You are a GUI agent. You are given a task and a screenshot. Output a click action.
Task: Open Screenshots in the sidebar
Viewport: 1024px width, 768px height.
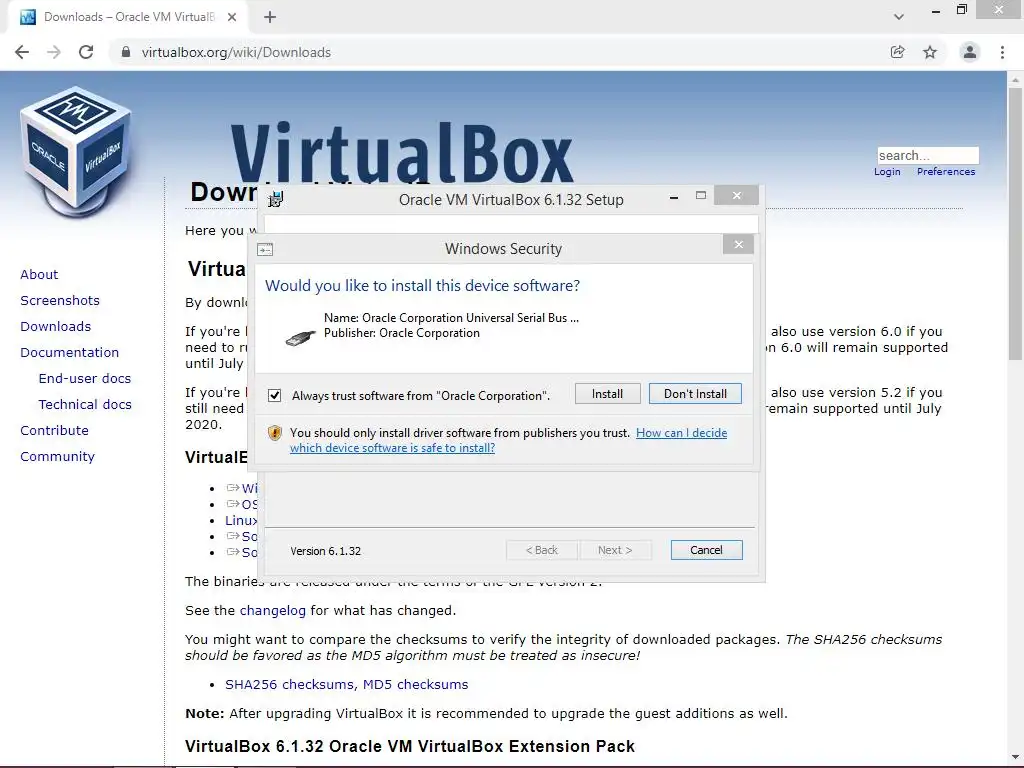tap(60, 300)
